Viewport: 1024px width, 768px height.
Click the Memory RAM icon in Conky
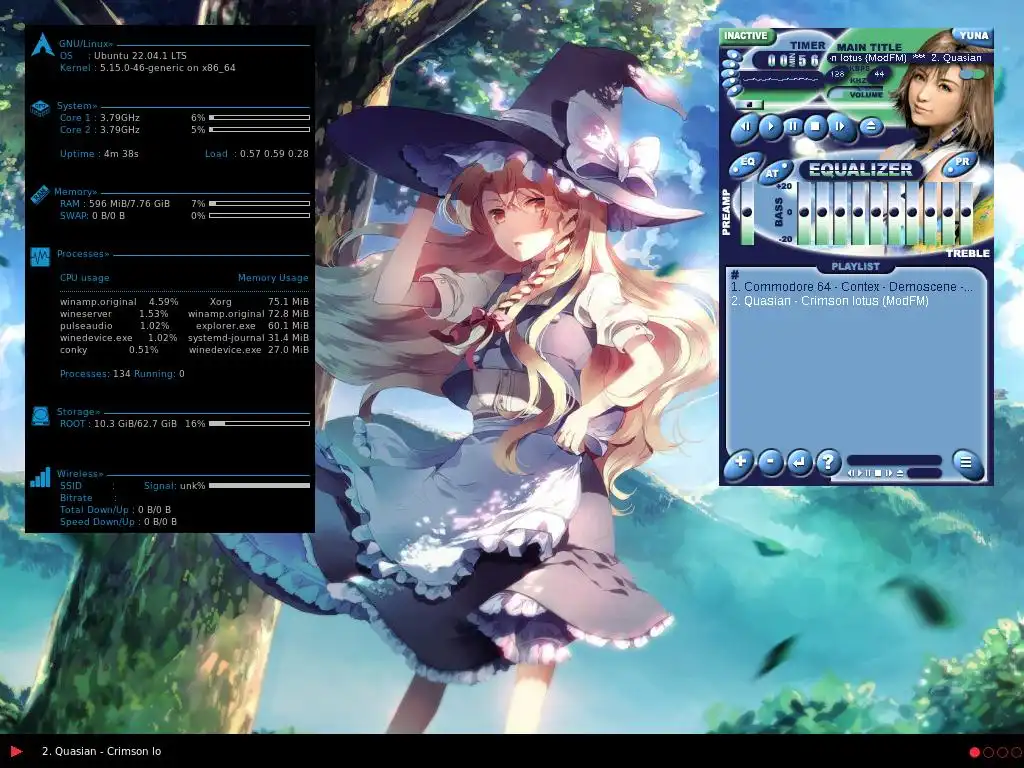tap(40, 195)
